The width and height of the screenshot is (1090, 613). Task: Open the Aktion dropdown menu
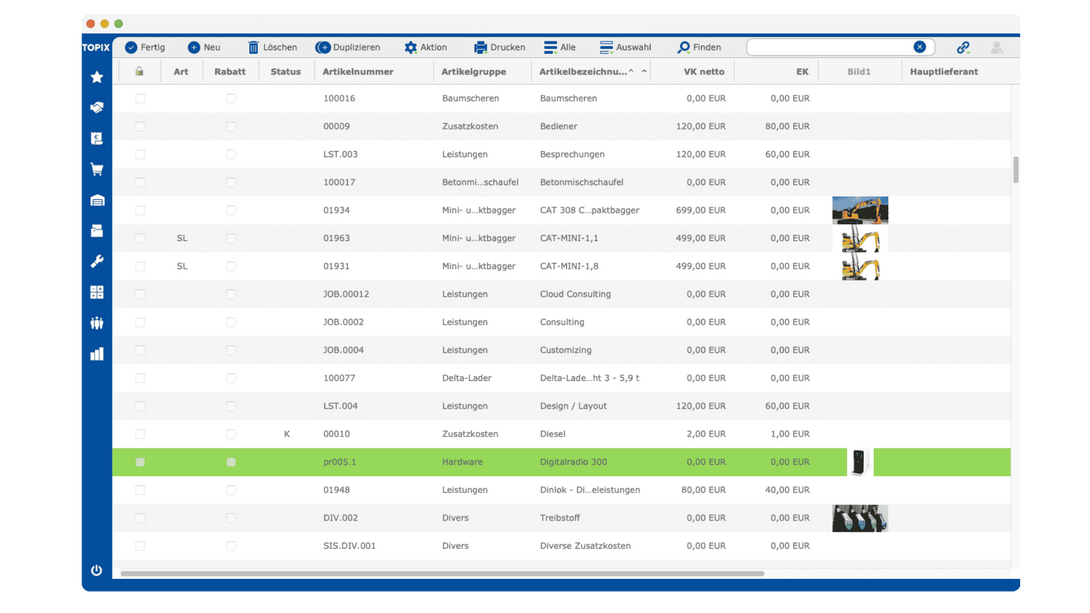pos(425,47)
